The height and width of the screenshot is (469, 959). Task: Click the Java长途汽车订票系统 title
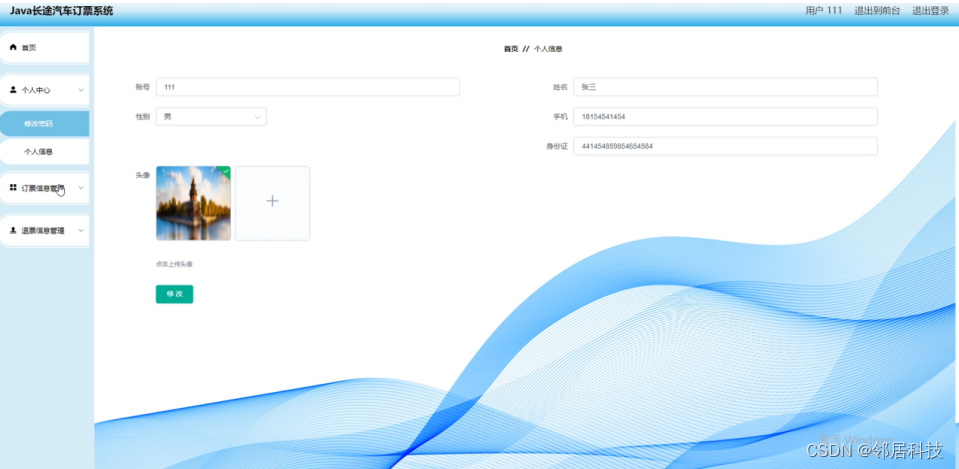[61, 10]
